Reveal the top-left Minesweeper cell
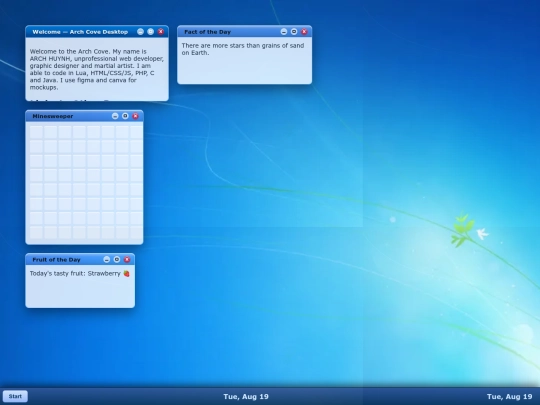The width and height of the screenshot is (540, 405). [x=36, y=132]
